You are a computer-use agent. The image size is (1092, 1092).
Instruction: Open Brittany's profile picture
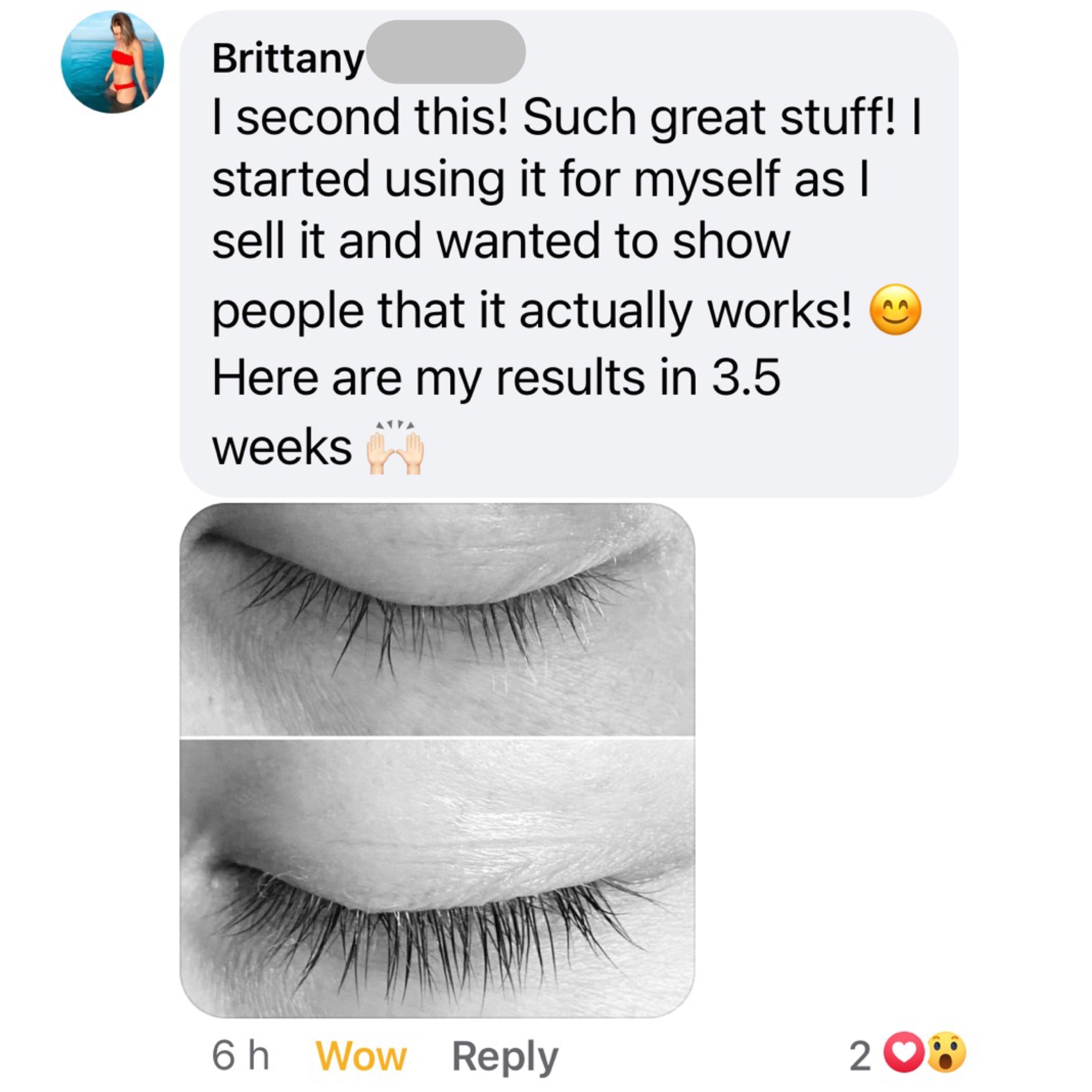pyautogui.click(x=112, y=62)
